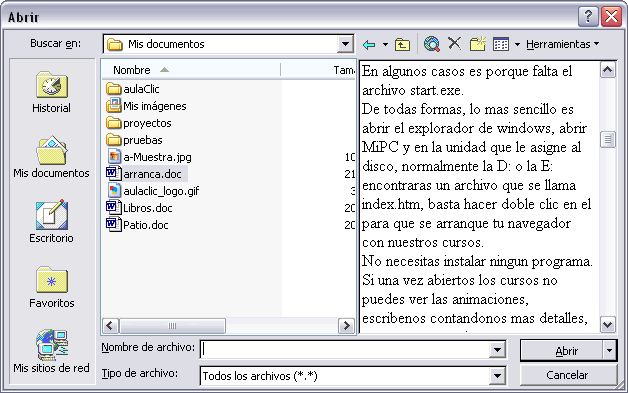Select the Mis imágenes folder
The image size is (628, 393).
point(147,106)
